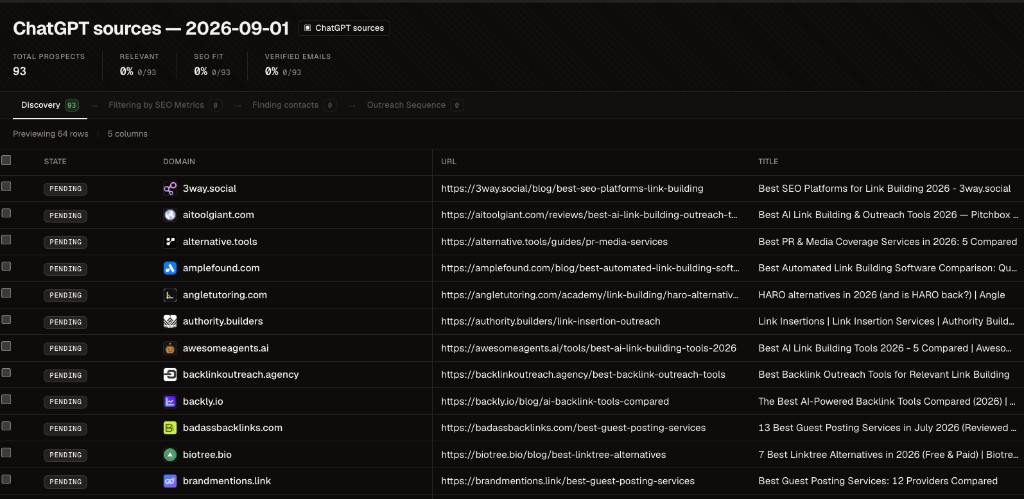This screenshot has height=499, width=1024.
Task: Click the awesomeagents.ai favicon icon
Action: coord(170,348)
